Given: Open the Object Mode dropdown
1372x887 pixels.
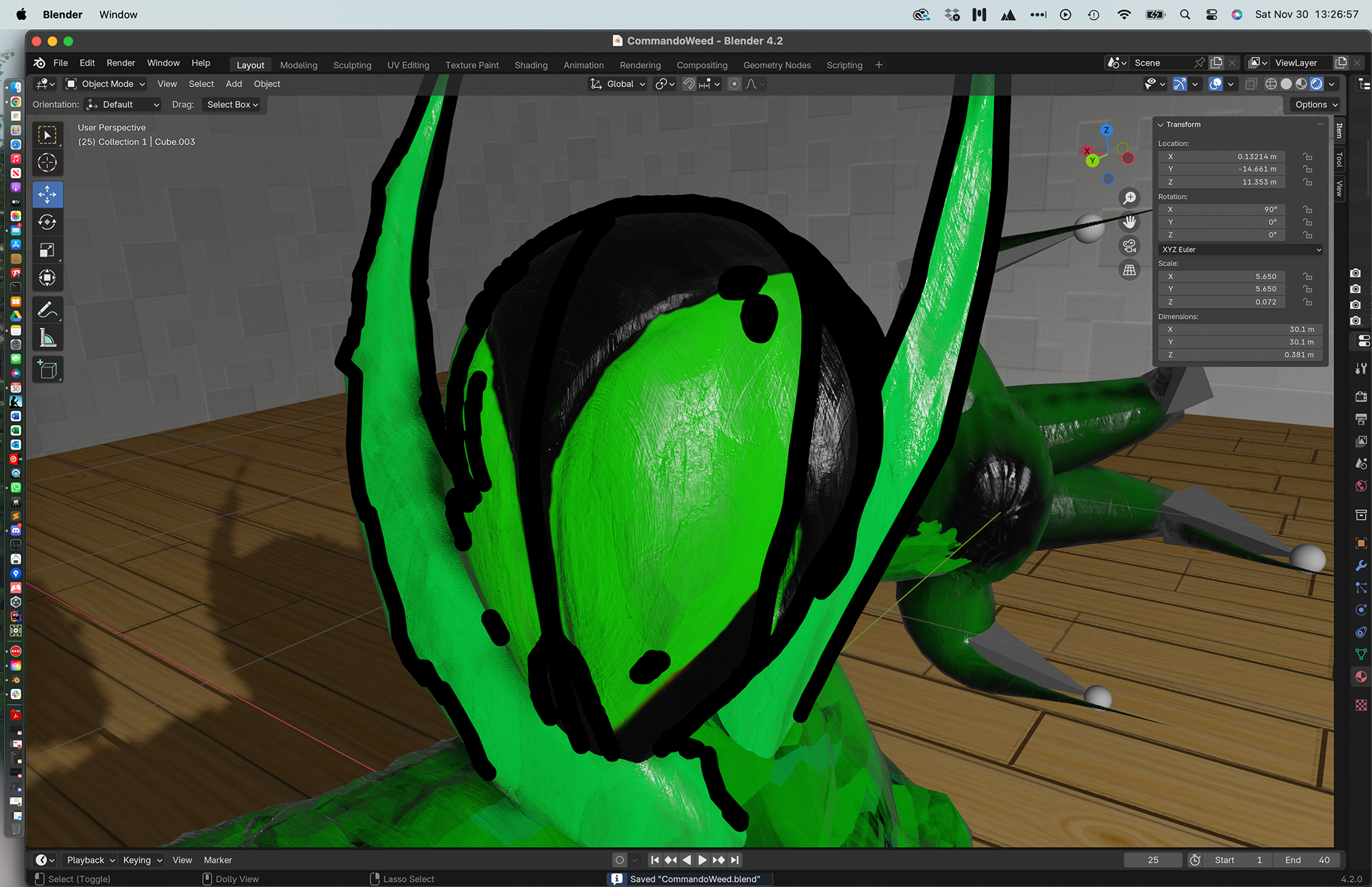Looking at the screenshot, I should point(105,84).
